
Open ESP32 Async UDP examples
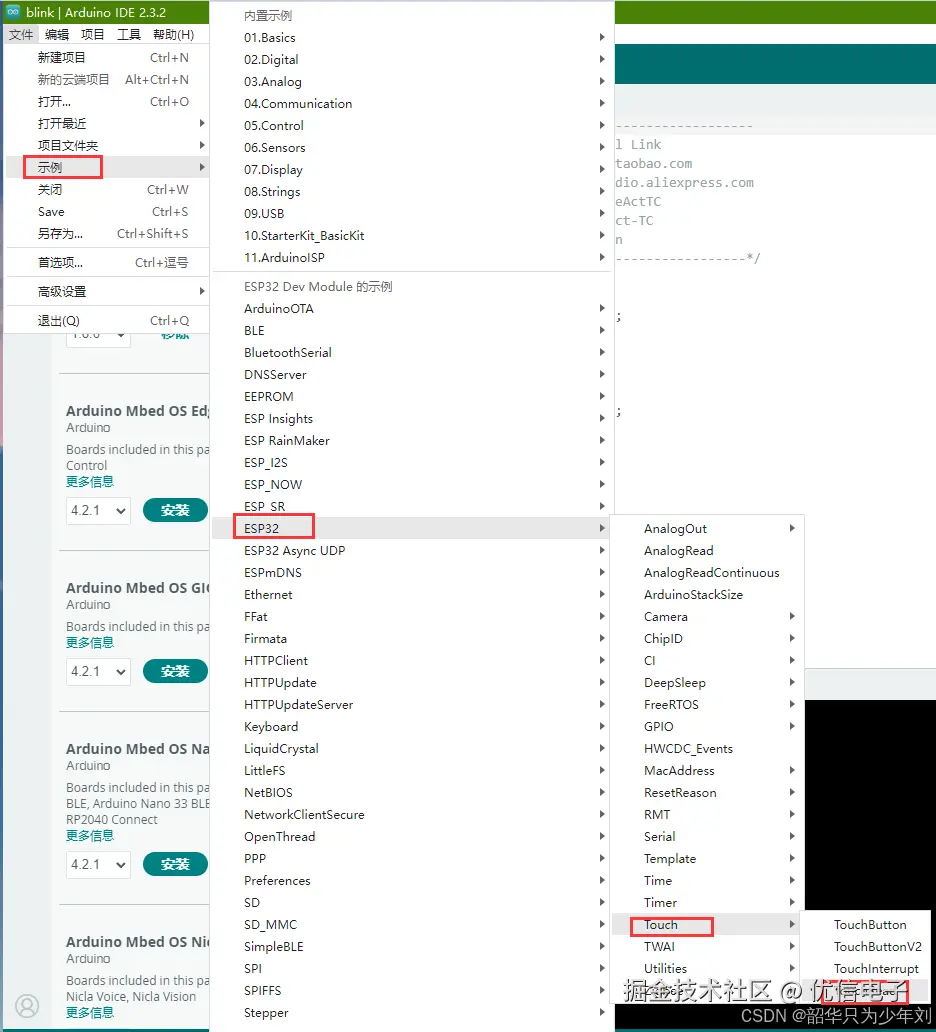point(412,550)
